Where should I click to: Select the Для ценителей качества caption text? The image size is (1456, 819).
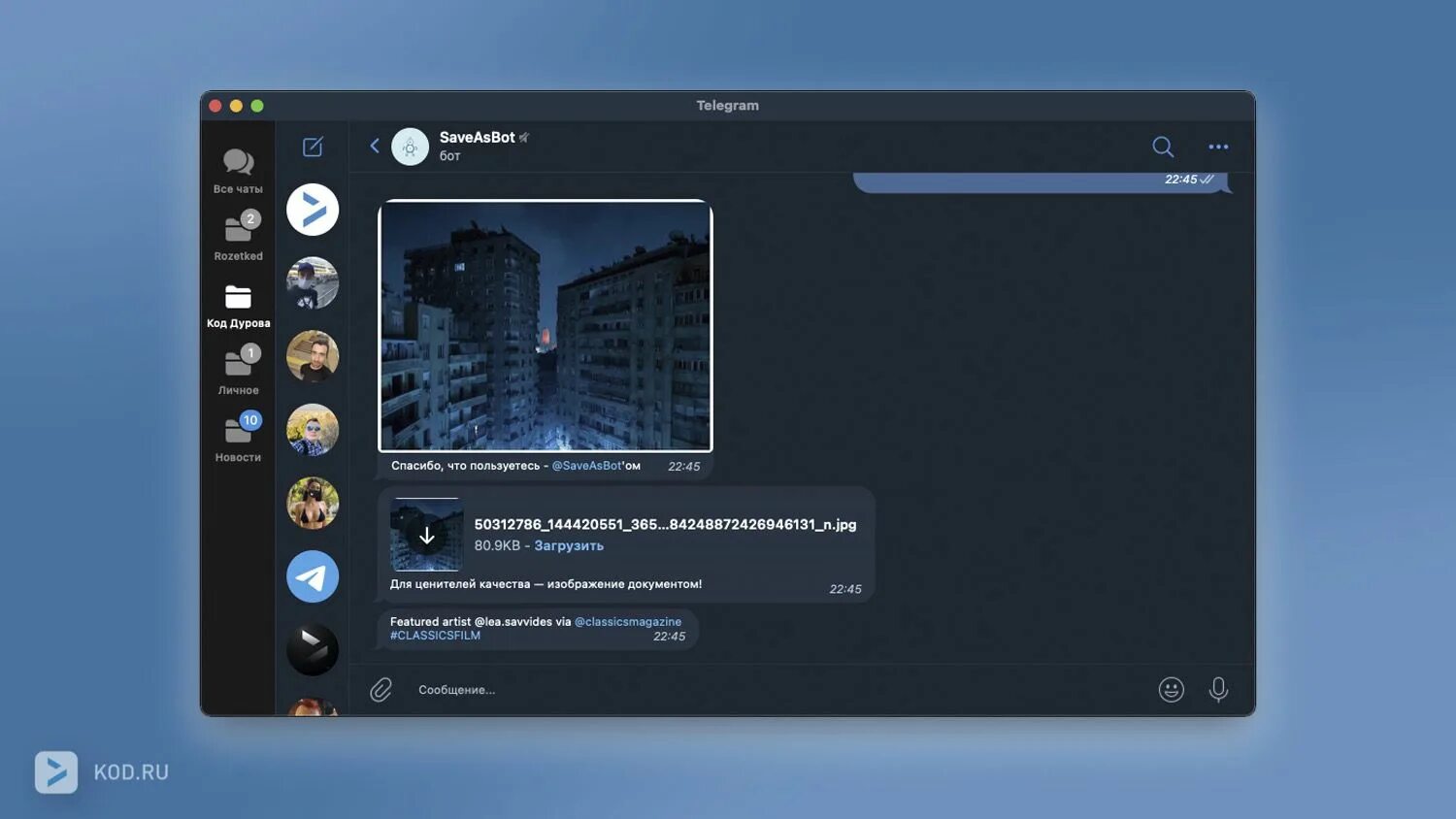click(546, 584)
